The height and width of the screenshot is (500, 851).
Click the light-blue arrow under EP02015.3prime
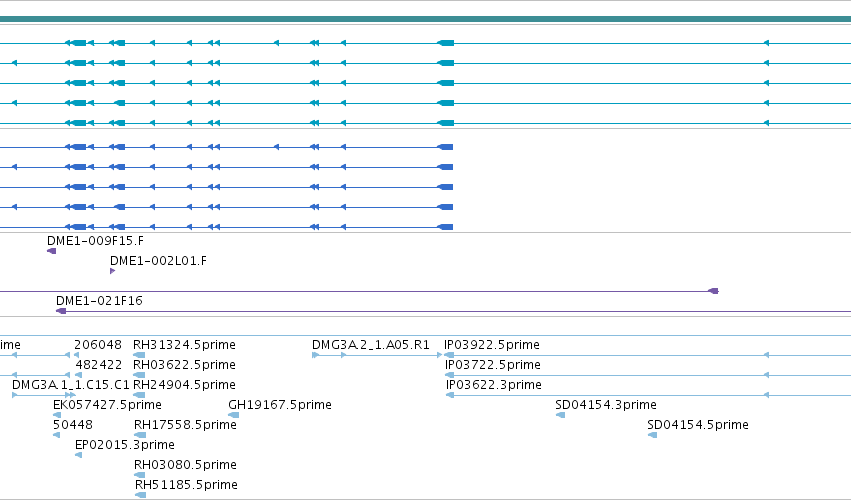[79, 455]
